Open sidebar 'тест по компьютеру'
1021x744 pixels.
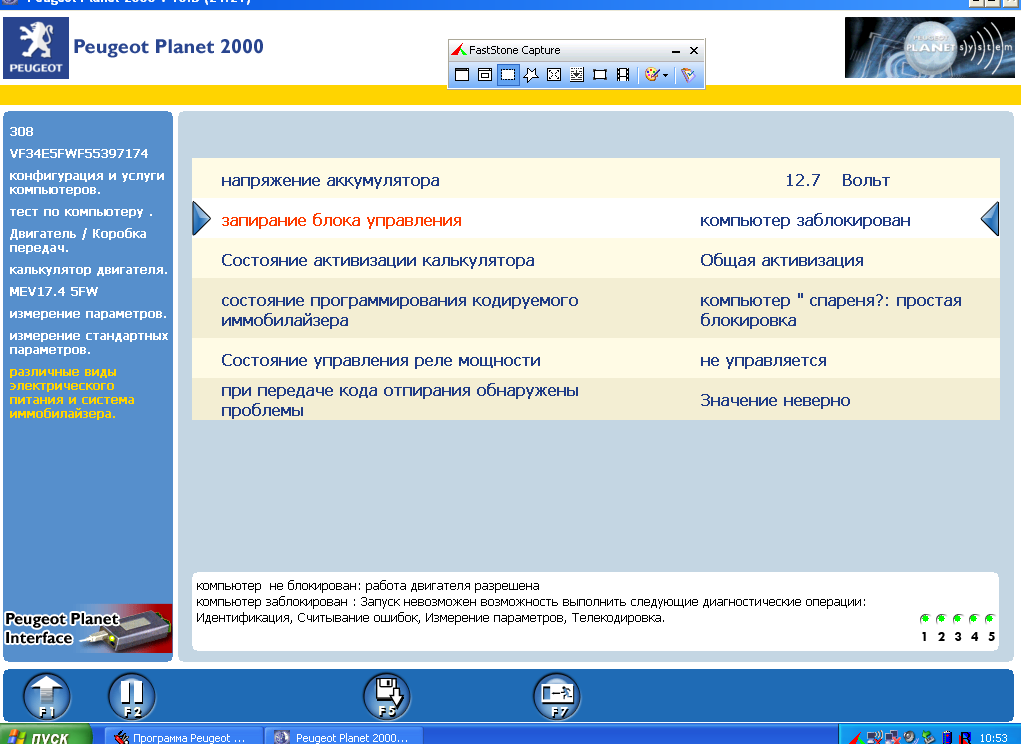click(x=81, y=212)
